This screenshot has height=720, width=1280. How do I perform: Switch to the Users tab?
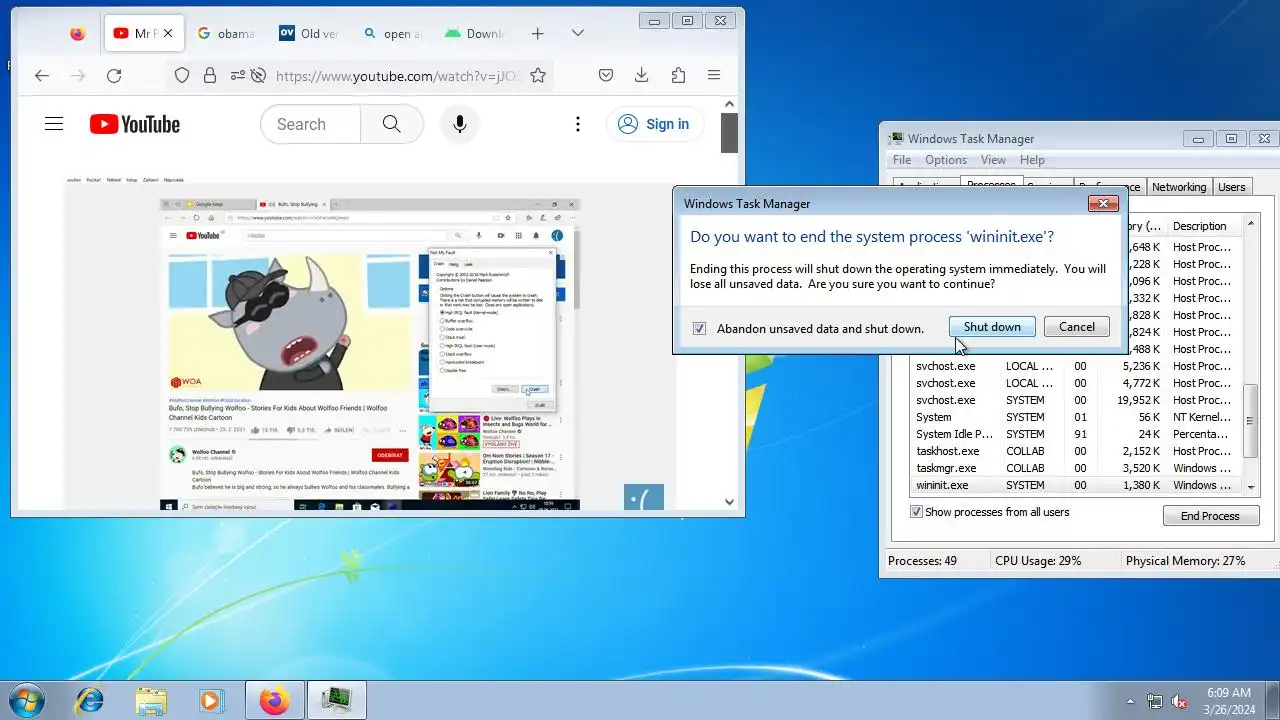[x=1232, y=187]
